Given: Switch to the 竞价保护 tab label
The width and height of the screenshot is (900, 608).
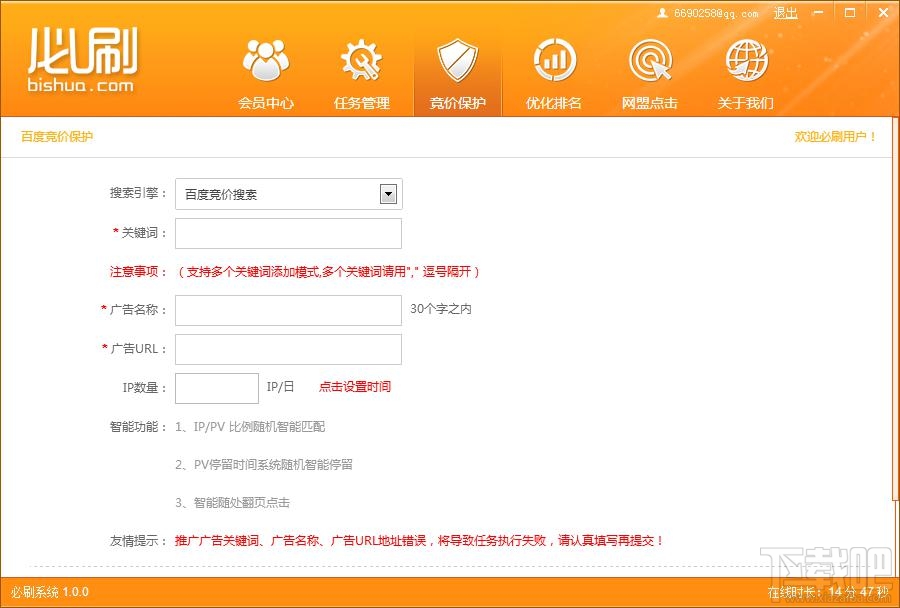Looking at the screenshot, I should coord(457,103).
